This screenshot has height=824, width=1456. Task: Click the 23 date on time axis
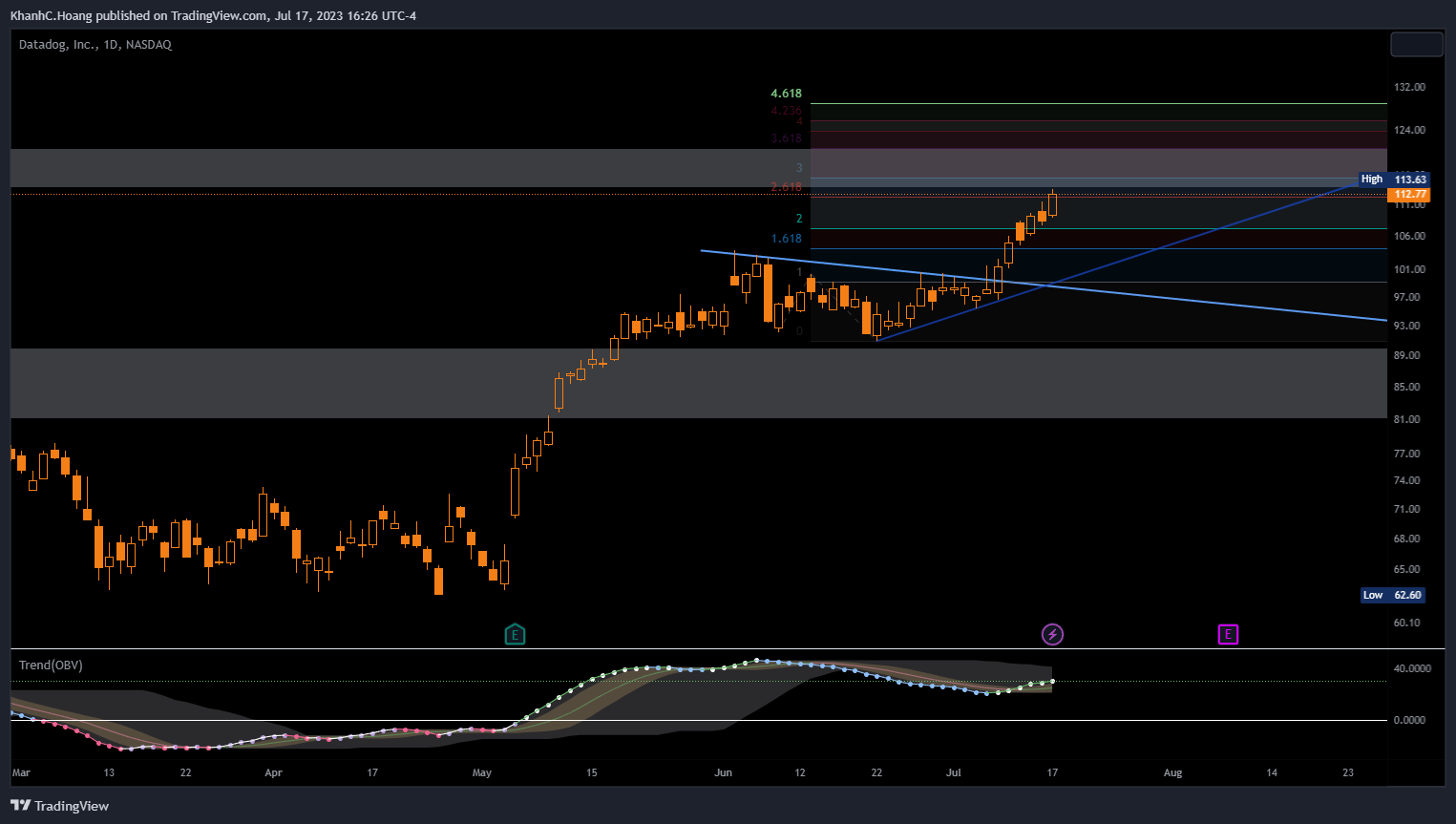(1348, 772)
